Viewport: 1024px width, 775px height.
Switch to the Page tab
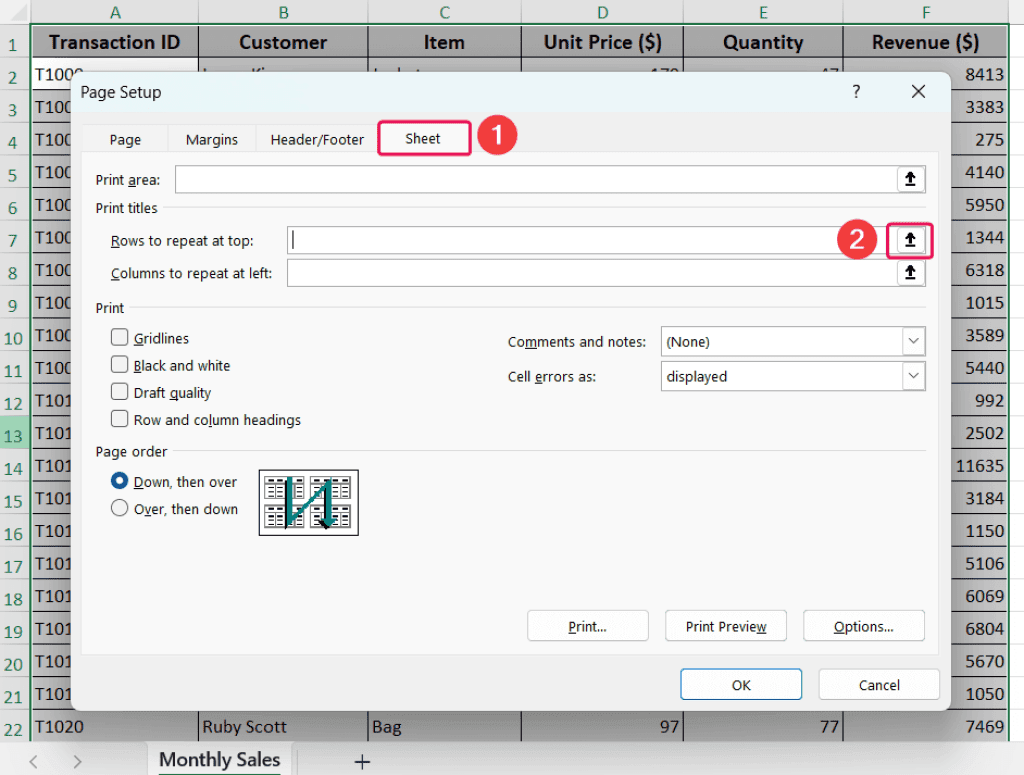tap(124, 139)
